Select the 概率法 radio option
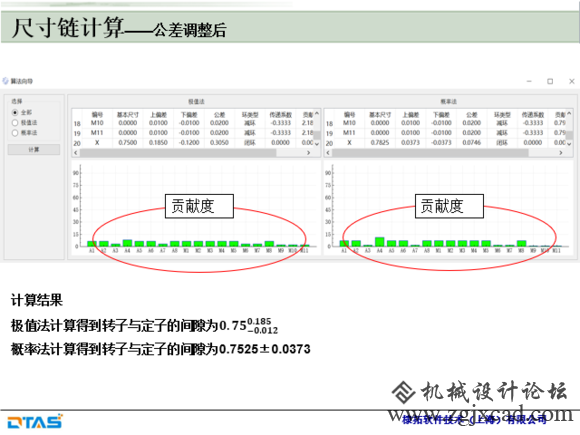Image resolution: width=580 pixels, height=435 pixels. point(15,133)
